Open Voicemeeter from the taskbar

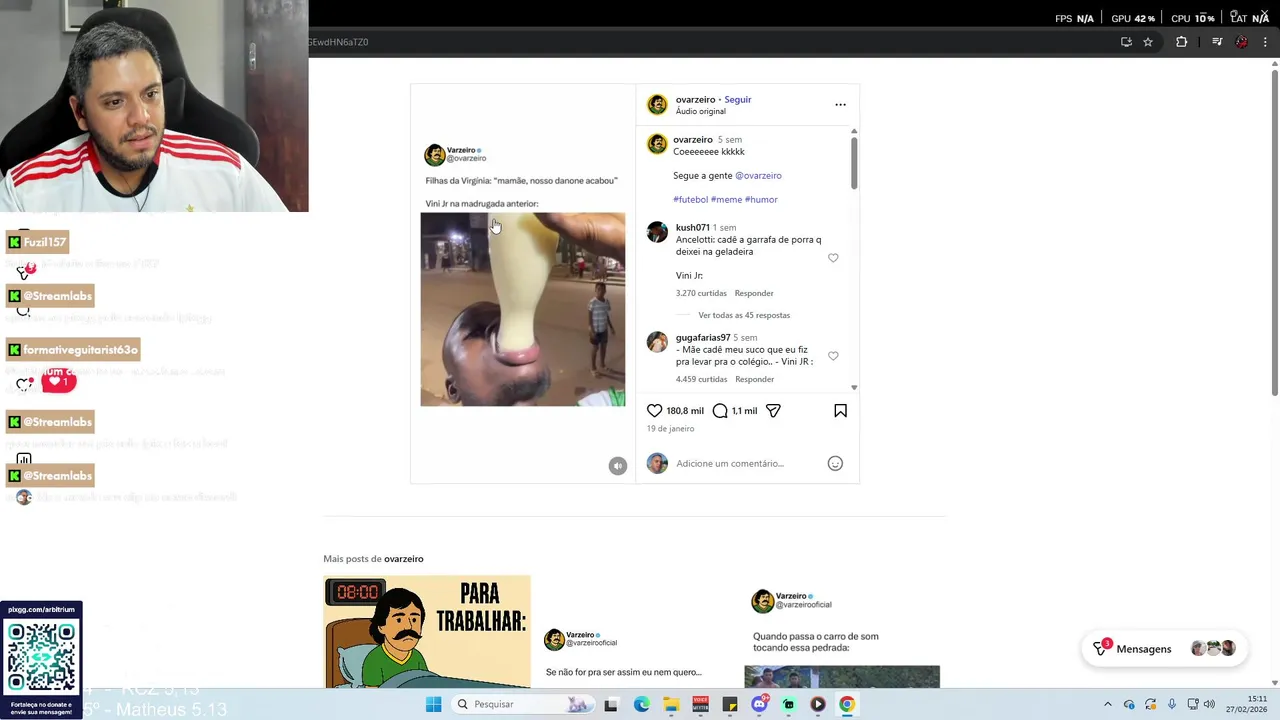pyautogui.click(x=700, y=704)
